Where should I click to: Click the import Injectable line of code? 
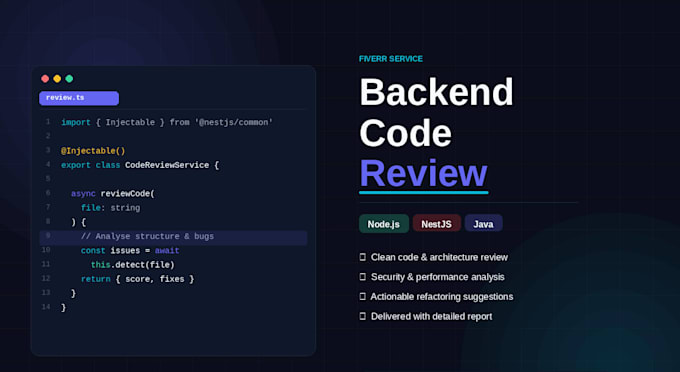pyautogui.click(x=167, y=123)
